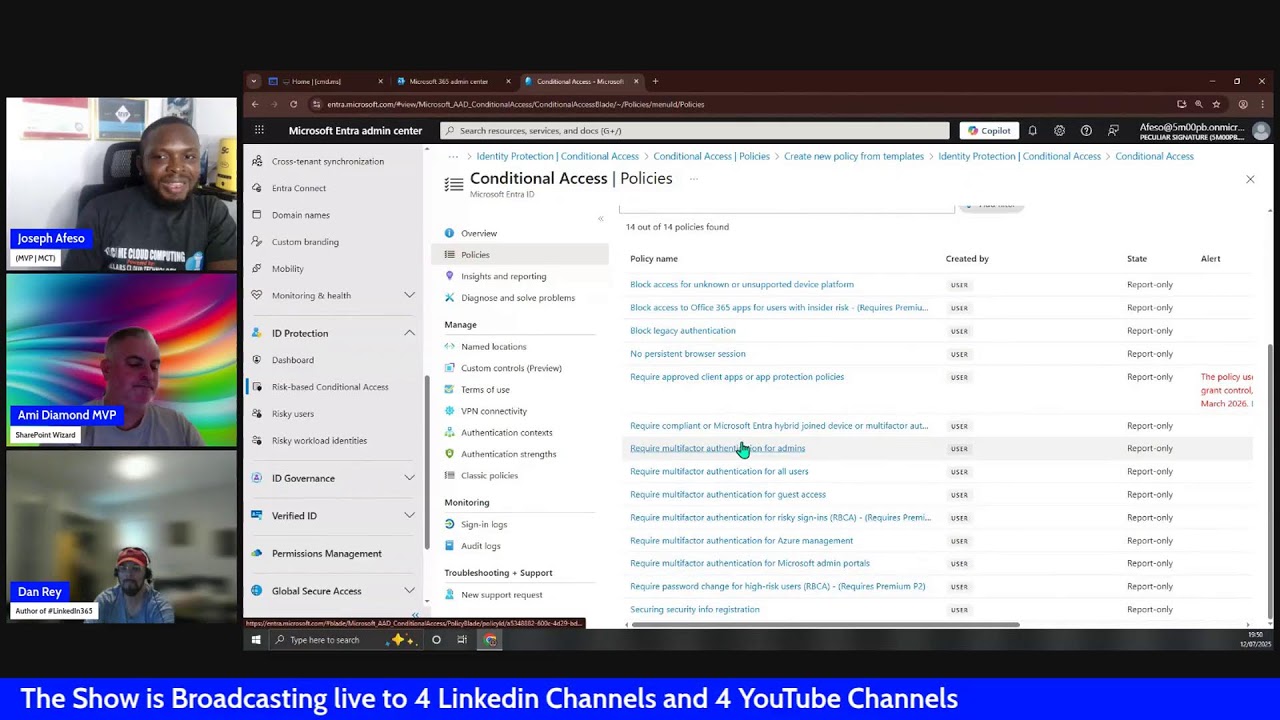Open Classic policies
The image size is (1280, 720).
coord(489,476)
